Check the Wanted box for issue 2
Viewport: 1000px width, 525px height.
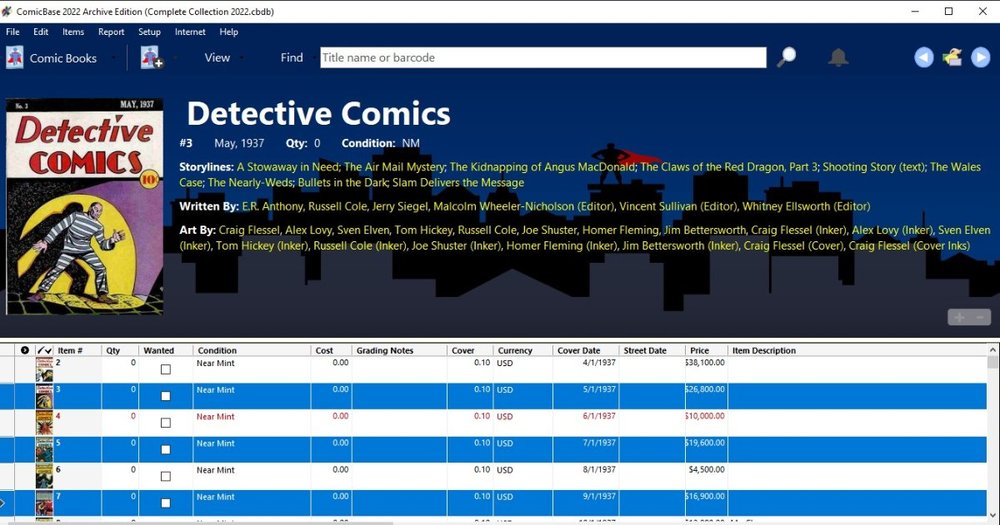pos(166,370)
